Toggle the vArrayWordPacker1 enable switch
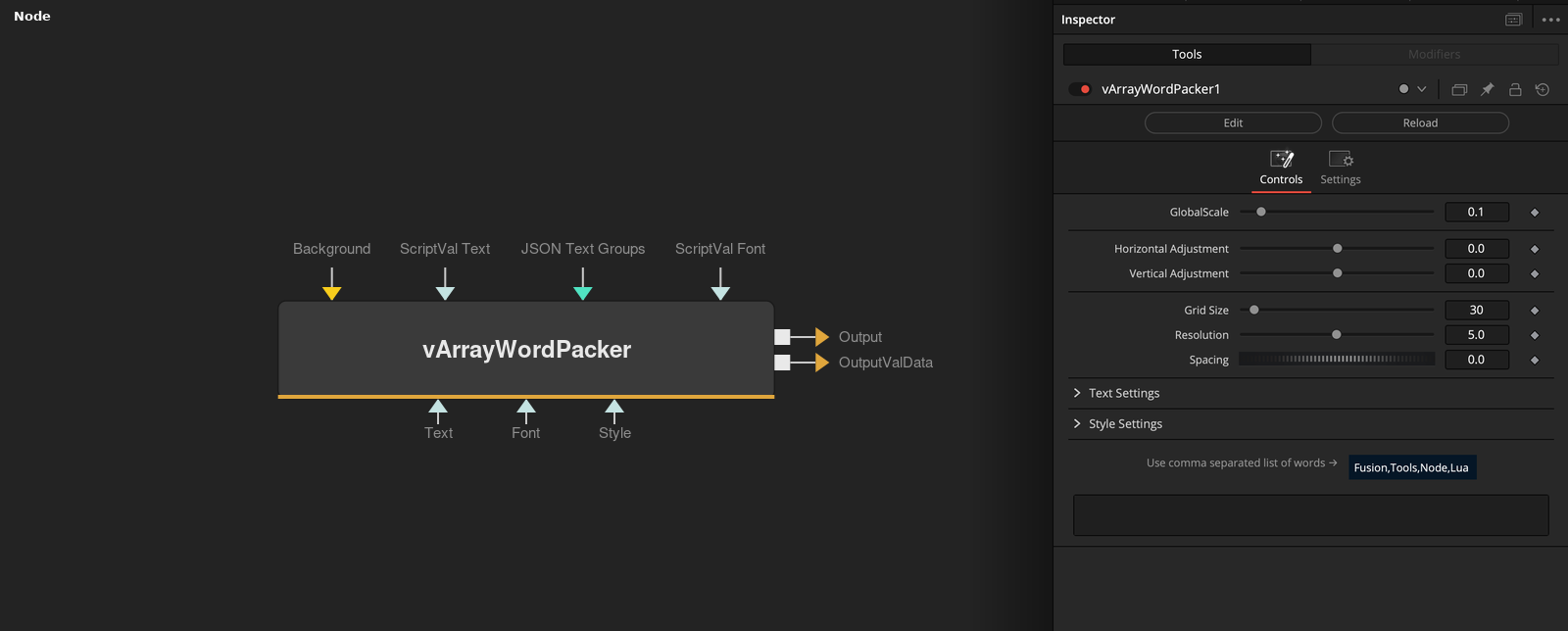Screen dimensions: 1568x631 coord(1080,89)
